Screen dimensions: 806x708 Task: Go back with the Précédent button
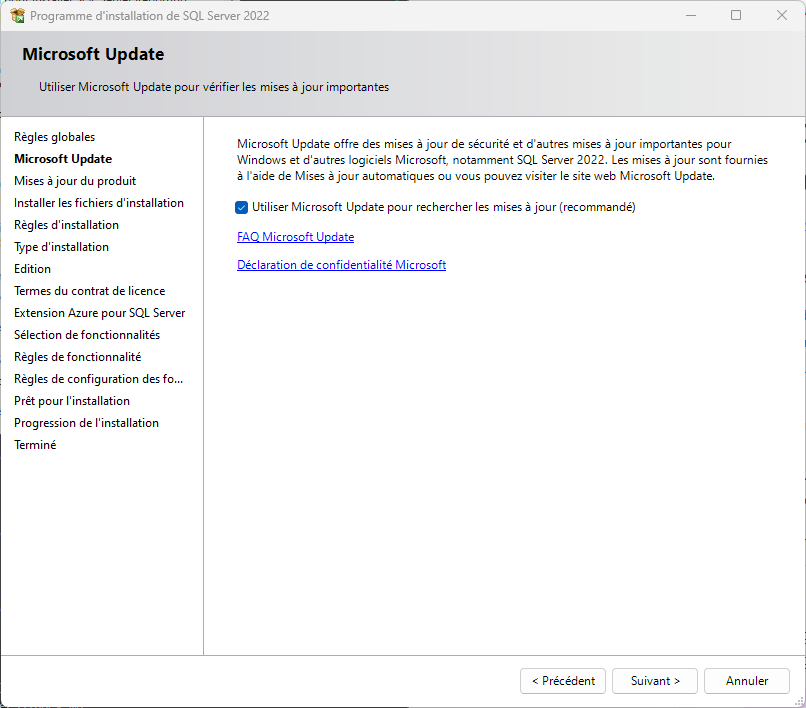click(x=563, y=681)
